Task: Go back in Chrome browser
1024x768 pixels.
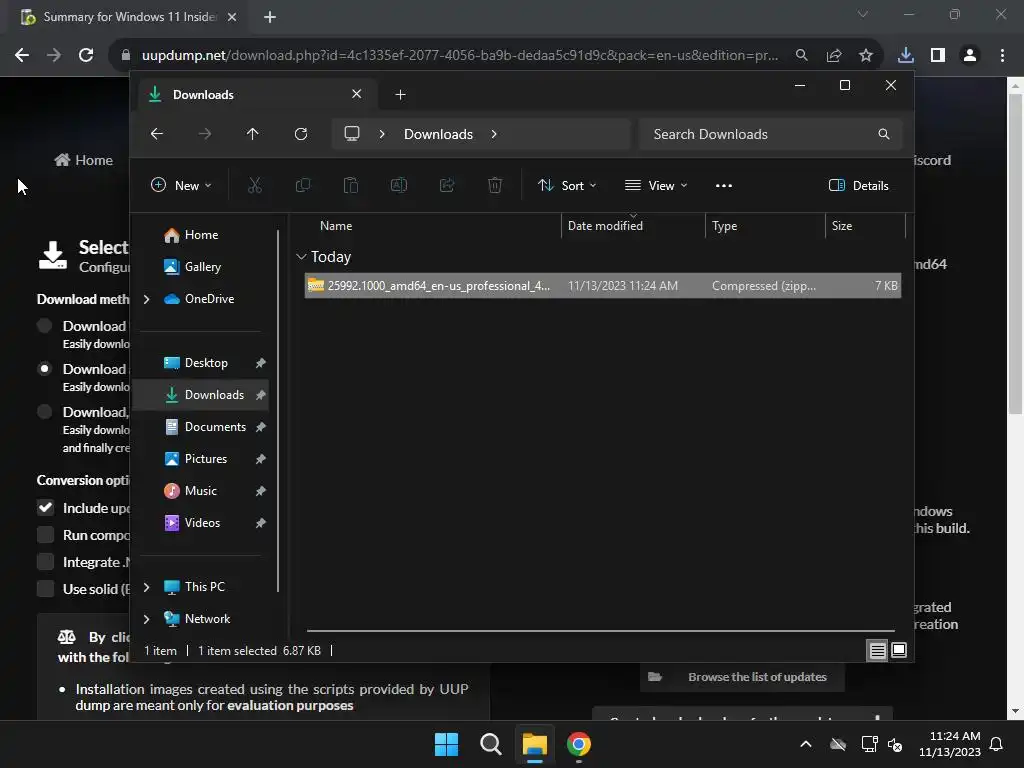Action: click(x=22, y=56)
